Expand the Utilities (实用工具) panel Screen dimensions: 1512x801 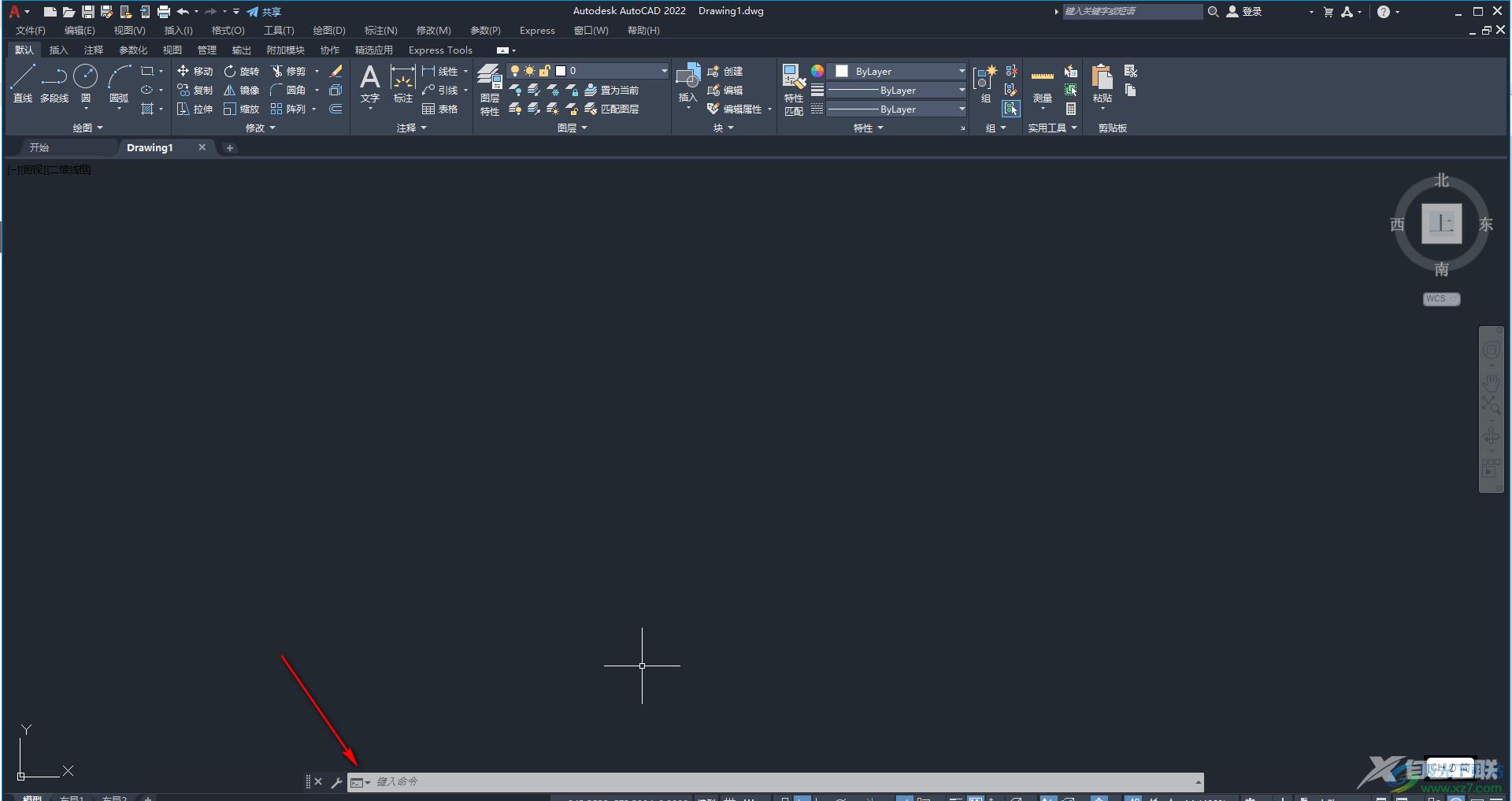click(1052, 128)
